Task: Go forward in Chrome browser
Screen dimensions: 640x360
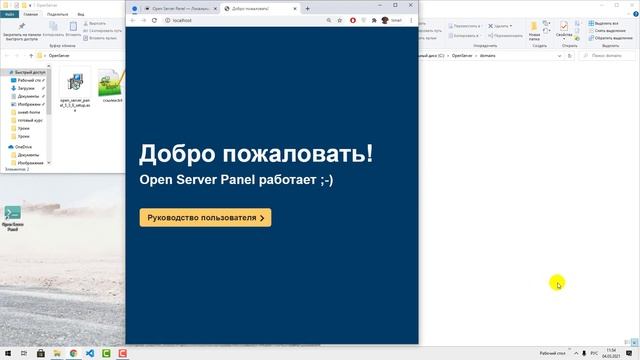Action: click(143, 20)
